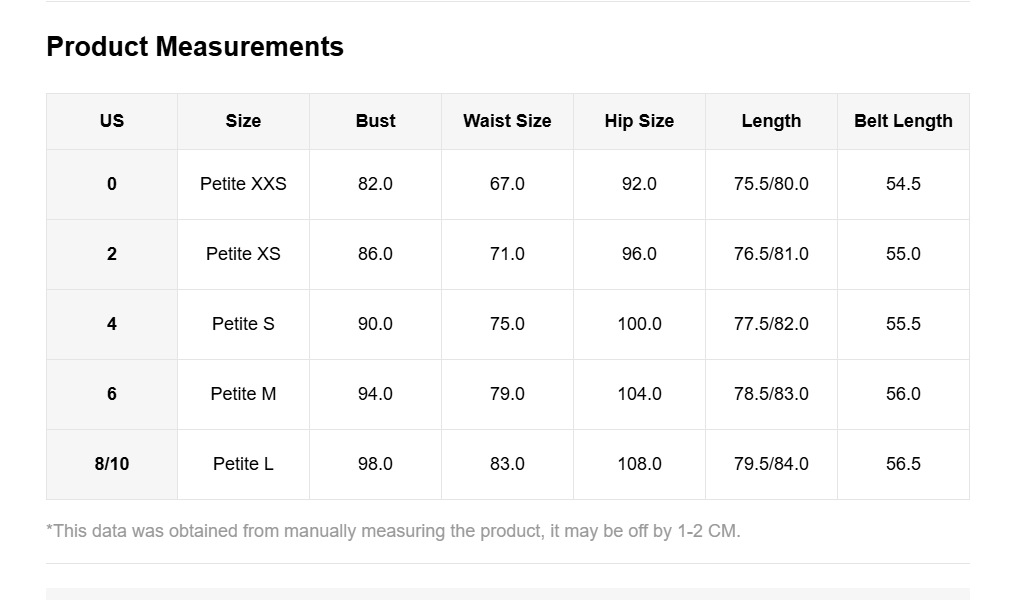This screenshot has width=1014, height=600.
Task: Click the 94.0 bust value
Action: 375,394
